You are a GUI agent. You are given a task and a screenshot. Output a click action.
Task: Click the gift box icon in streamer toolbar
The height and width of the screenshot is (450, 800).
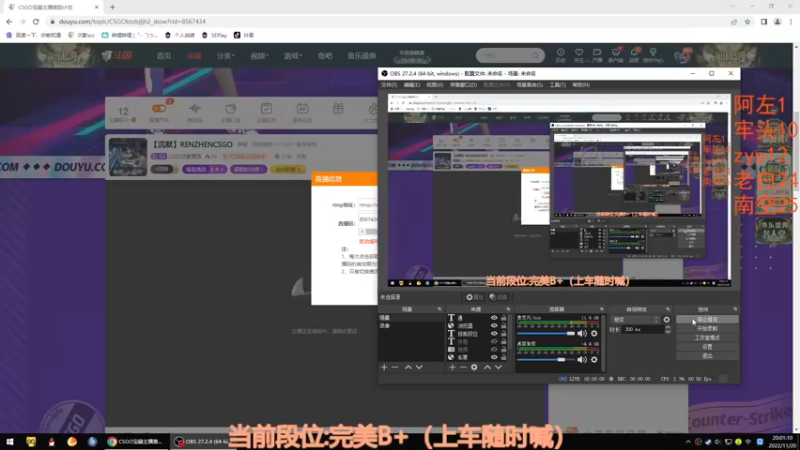click(338, 108)
